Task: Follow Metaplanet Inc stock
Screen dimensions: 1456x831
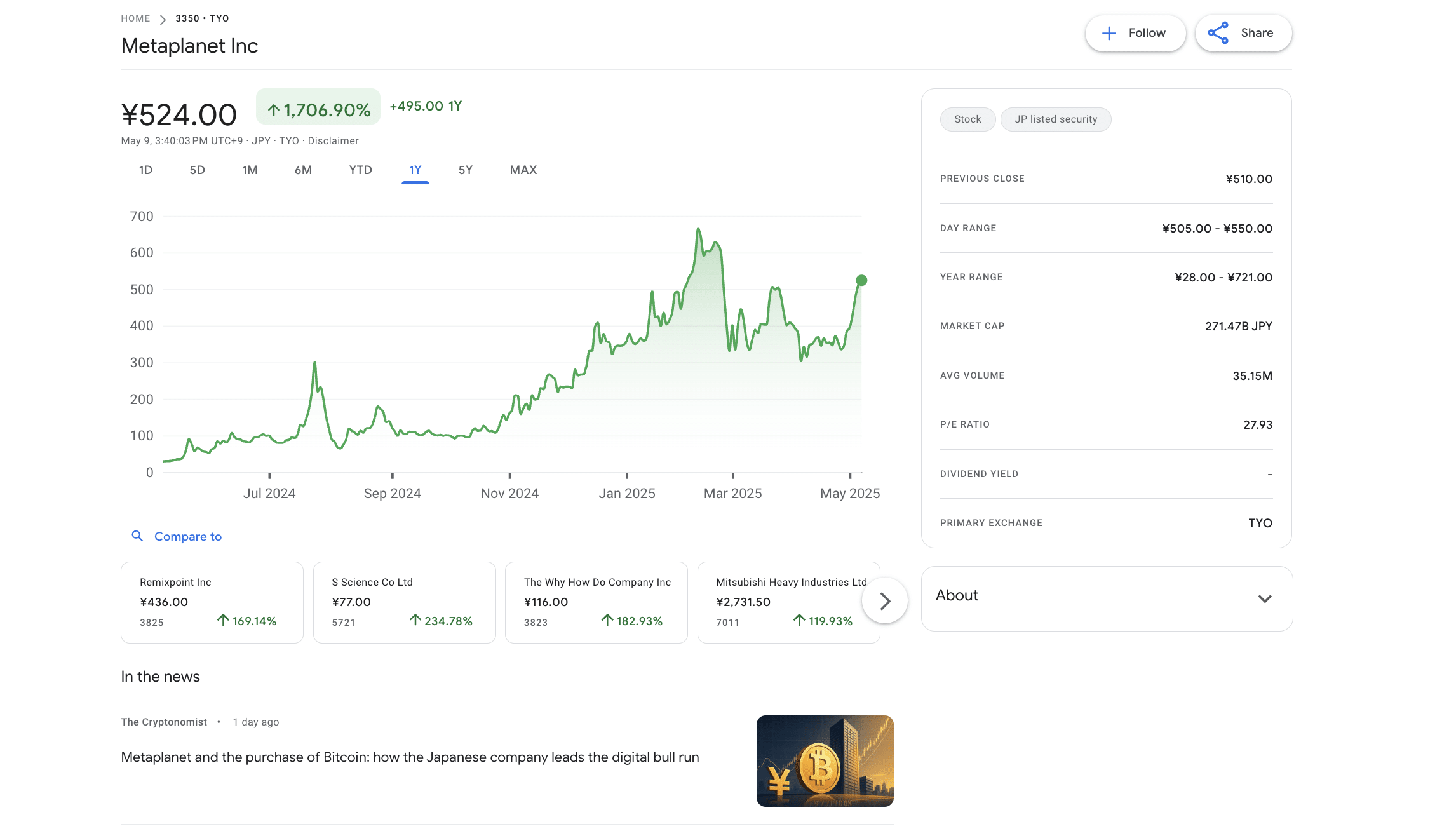Action: click(x=1135, y=33)
